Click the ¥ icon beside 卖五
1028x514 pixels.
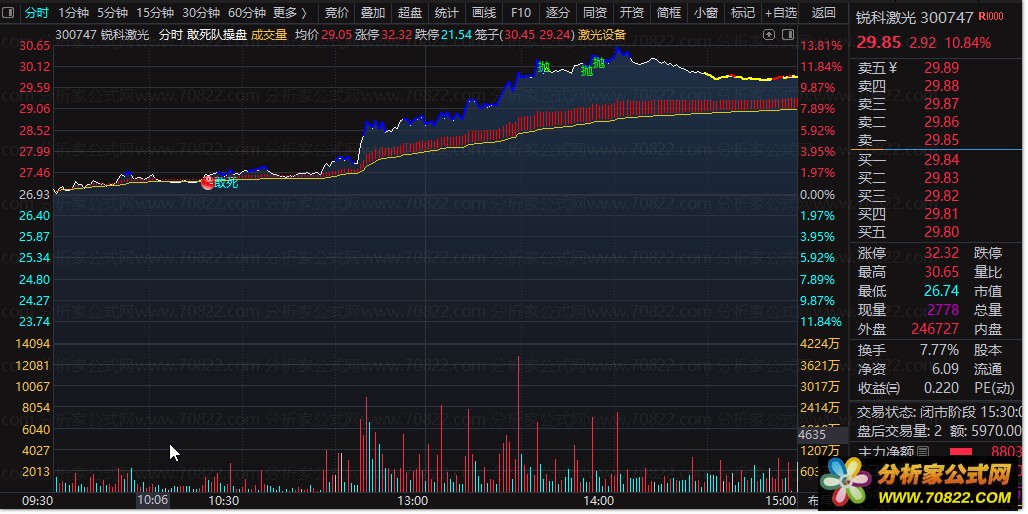892,68
